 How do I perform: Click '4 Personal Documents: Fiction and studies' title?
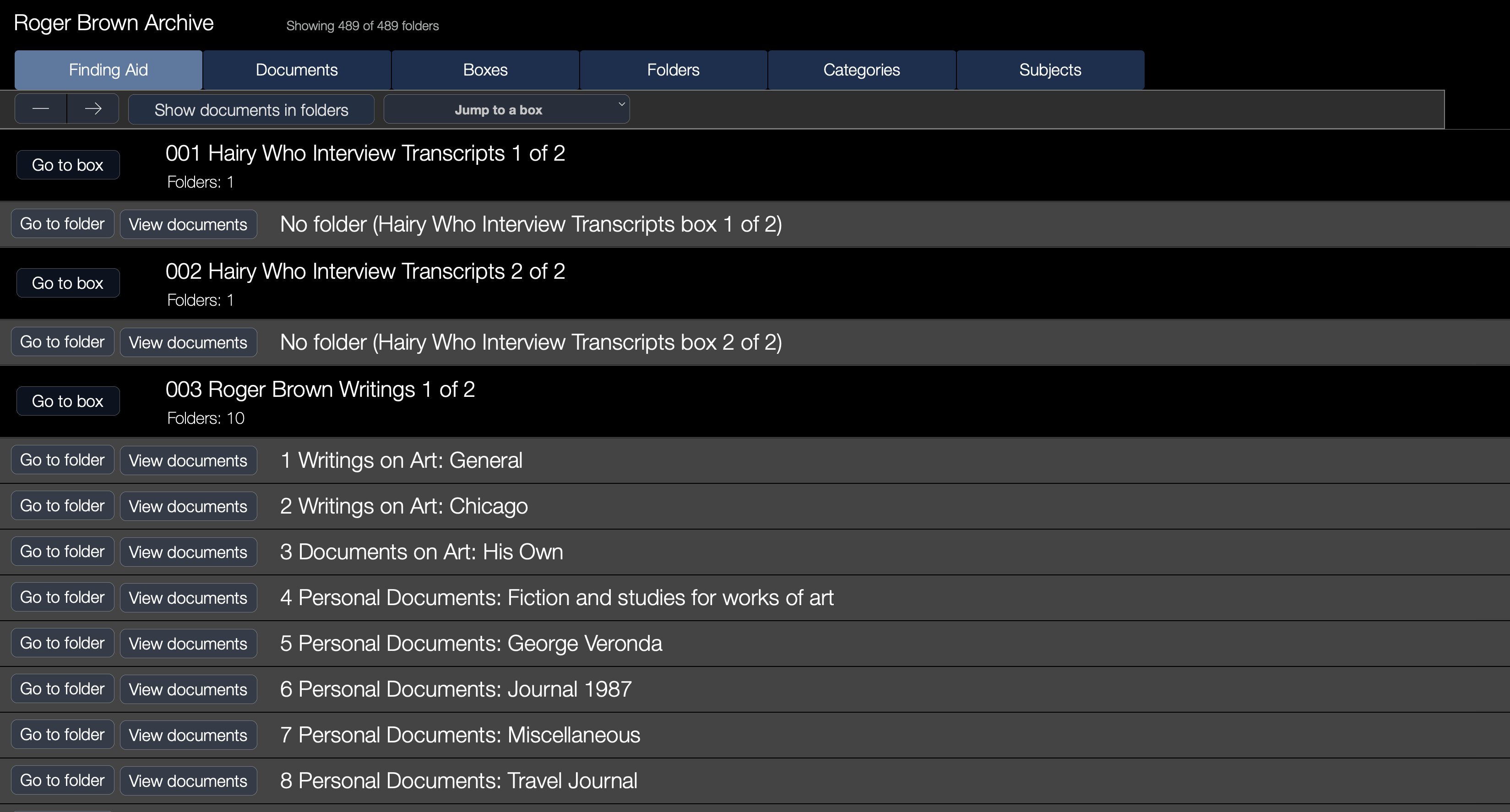[557, 598]
